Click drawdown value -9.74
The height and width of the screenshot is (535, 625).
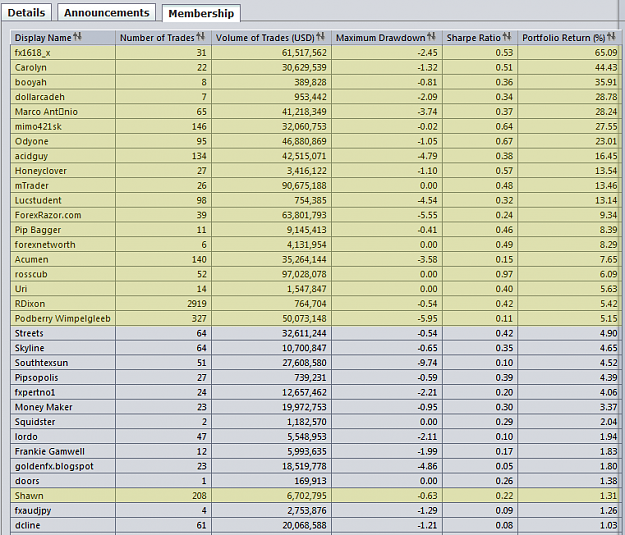[x=427, y=362]
